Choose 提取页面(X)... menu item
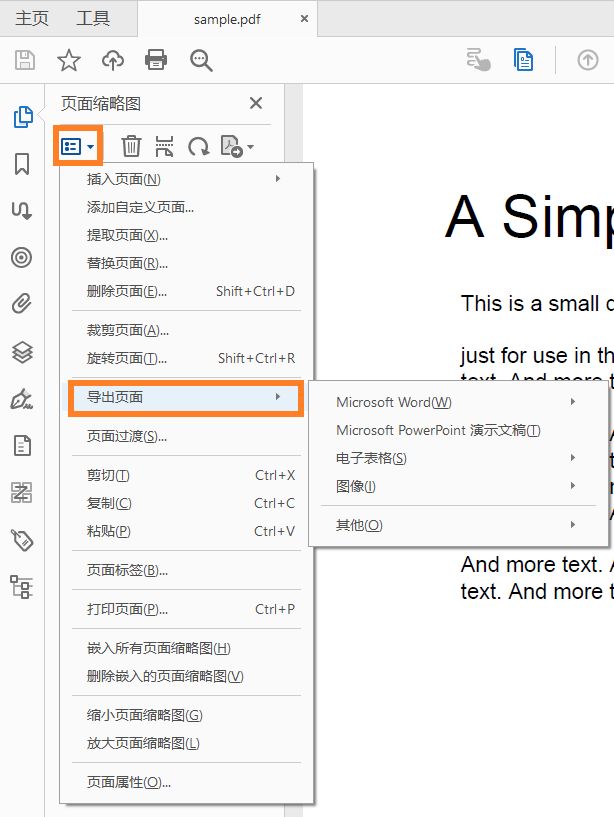Viewport: 614px width, 817px height. point(186,236)
